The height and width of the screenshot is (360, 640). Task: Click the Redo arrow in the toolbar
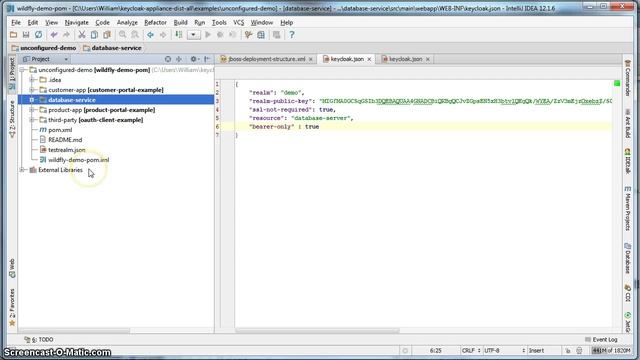(x=66, y=35)
